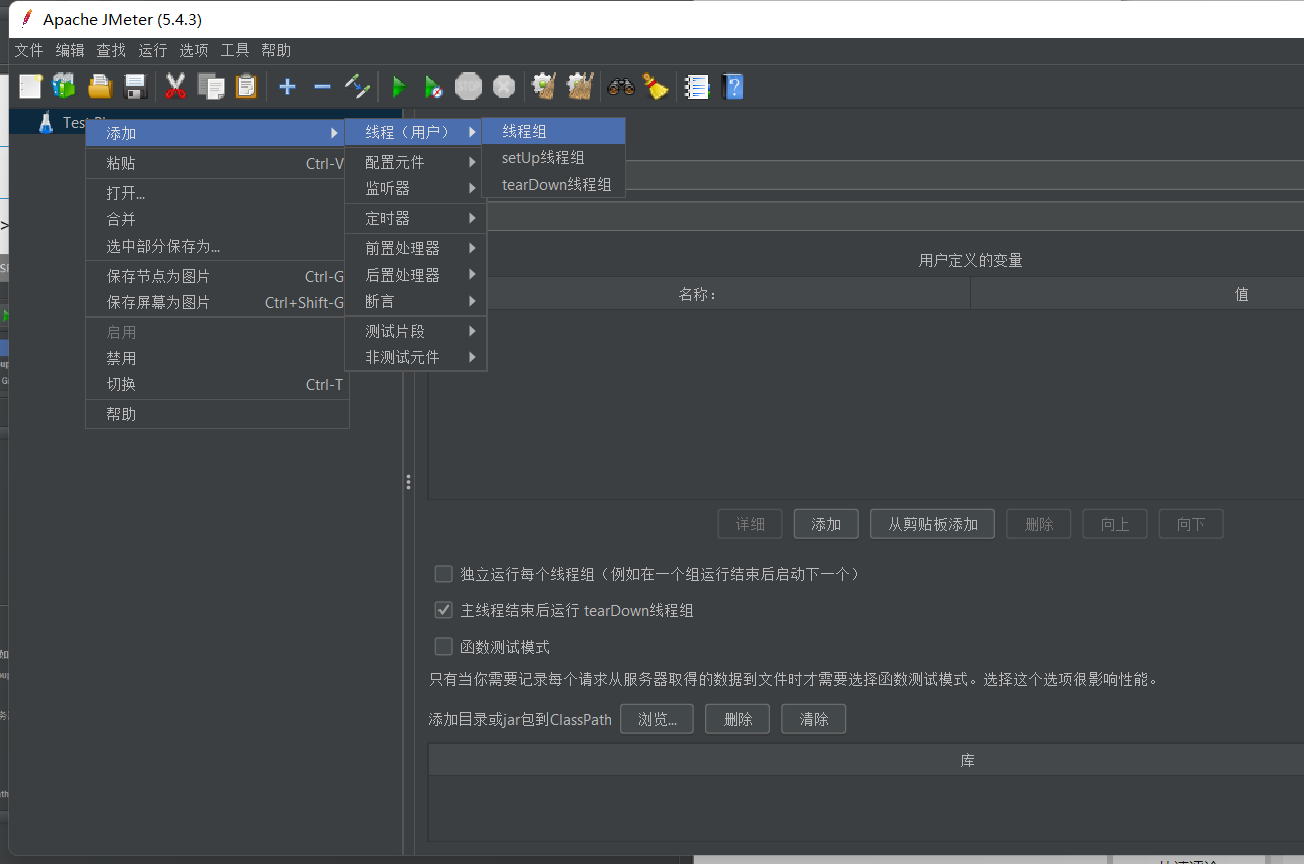Click the Stop sign icon

pyautogui.click(x=468, y=87)
